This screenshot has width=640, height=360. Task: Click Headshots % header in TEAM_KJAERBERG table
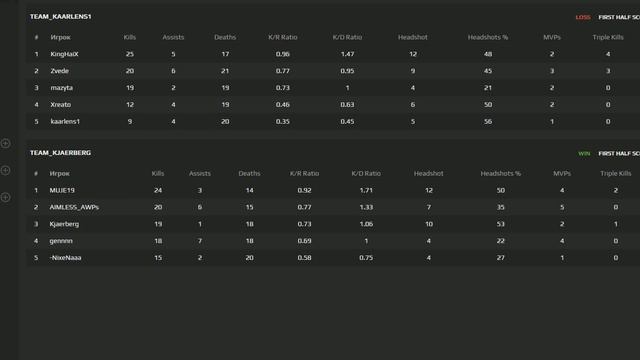(500, 173)
